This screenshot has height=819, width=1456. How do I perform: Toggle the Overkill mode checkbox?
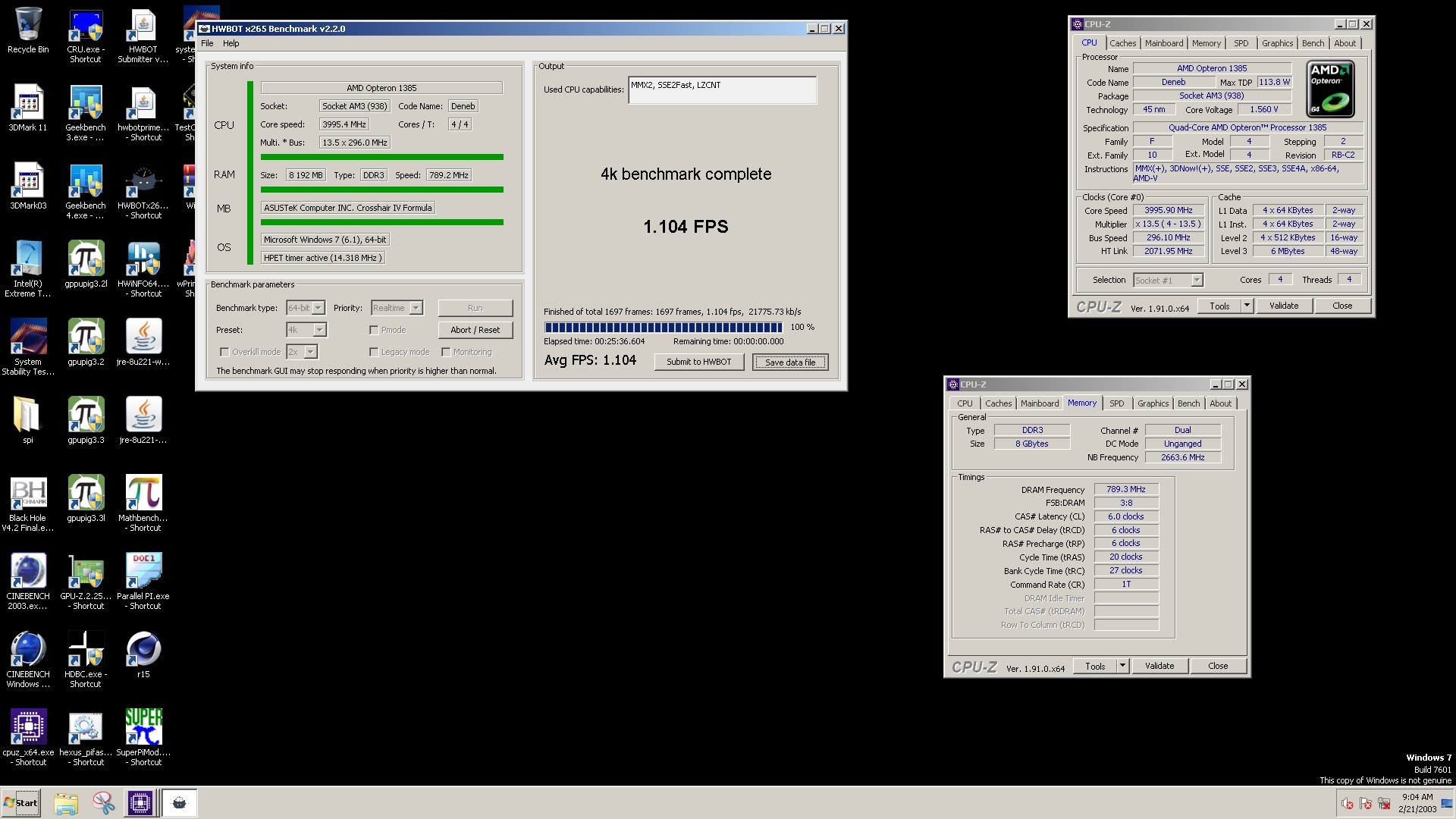[224, 352]
